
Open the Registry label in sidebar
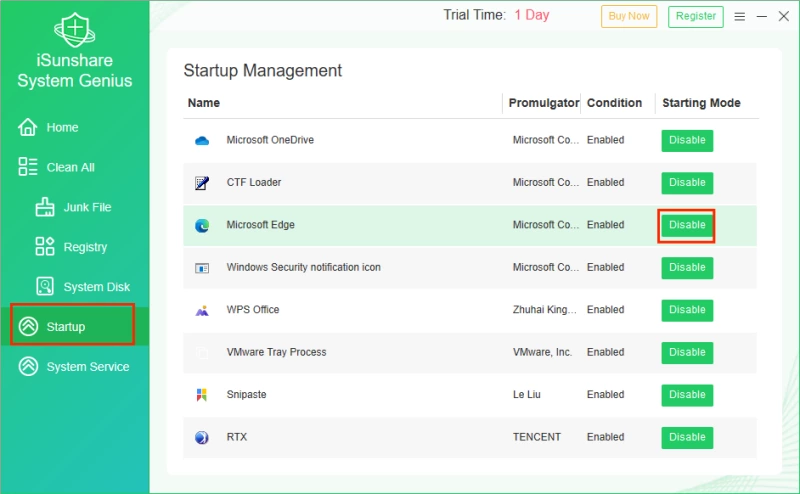(85, 247)
